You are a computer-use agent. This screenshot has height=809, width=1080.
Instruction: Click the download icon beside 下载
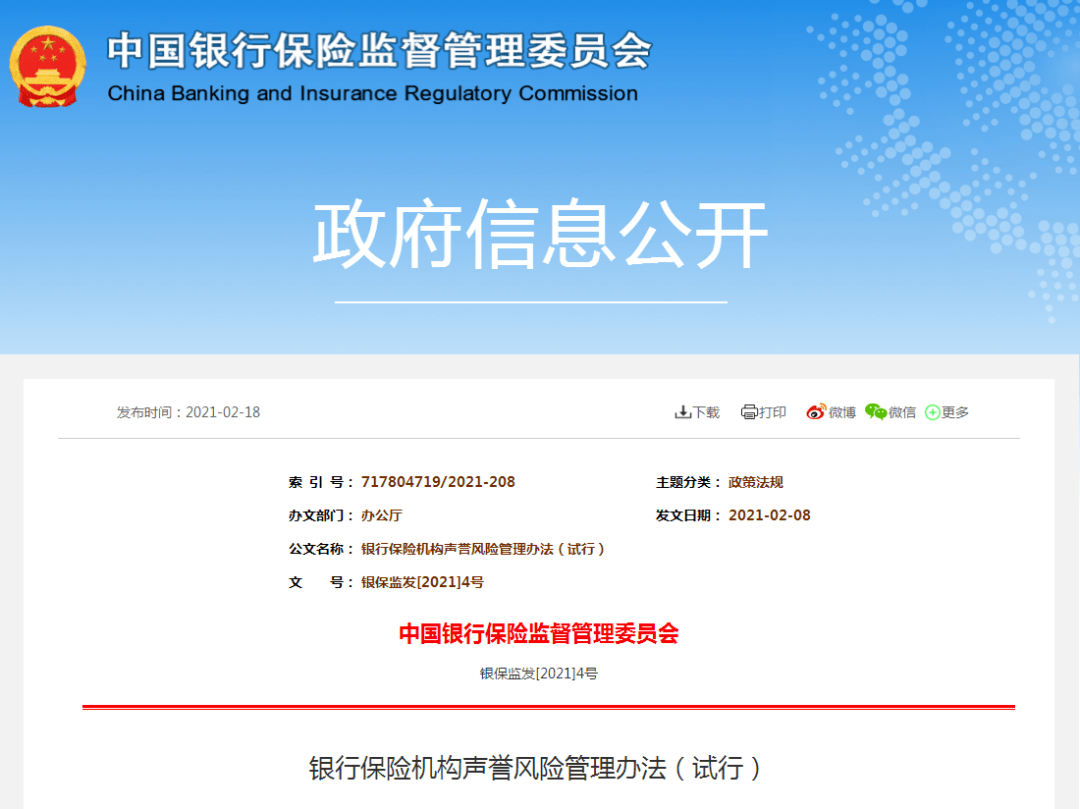click(682, 412)
